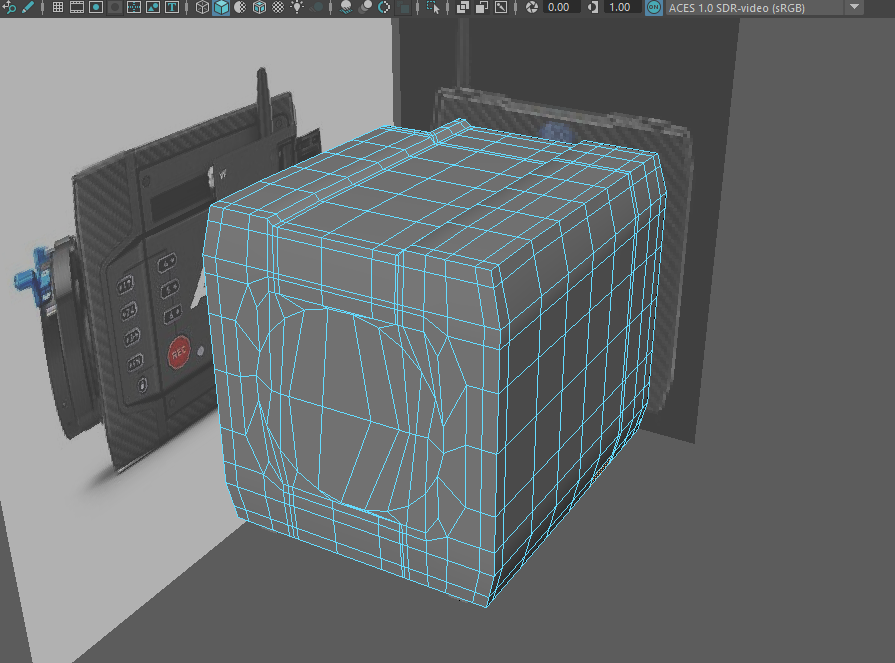The width and height of the screenshot is (895, 663).
Task: Toggle X-ray joints icon
Action: click(x=501, y=7)
